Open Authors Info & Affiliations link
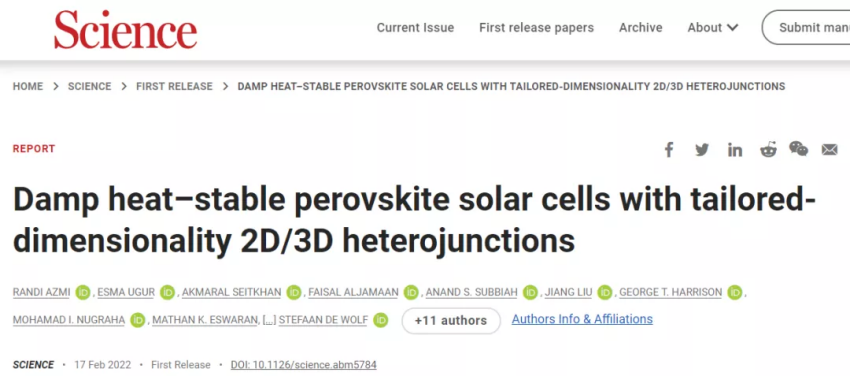 [x=582, y=320]
